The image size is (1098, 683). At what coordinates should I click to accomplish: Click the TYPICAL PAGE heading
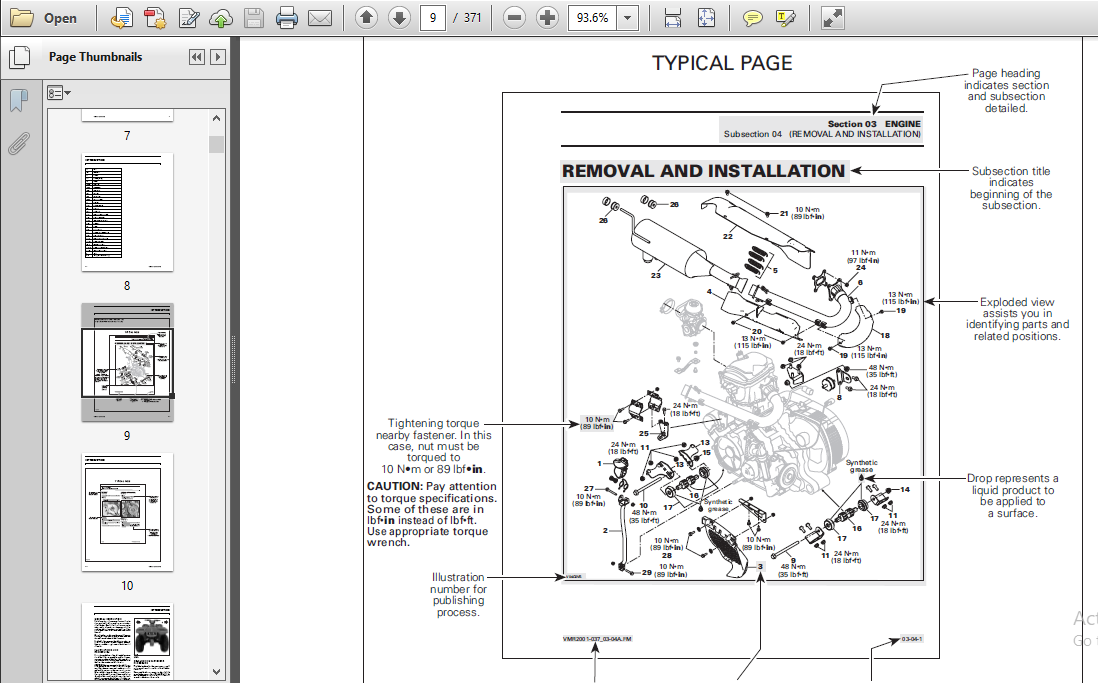(x=722, y=64)
